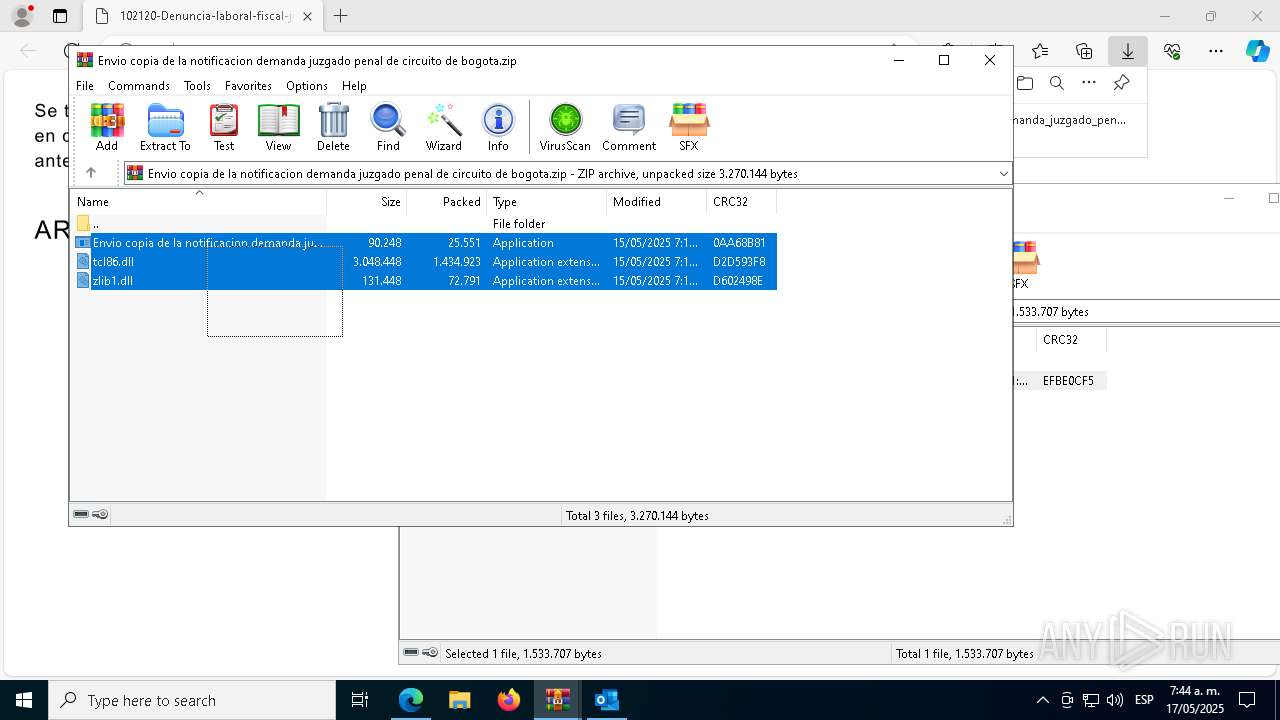Click the Add toolbar icon in WinRAR

coord(107,127)
